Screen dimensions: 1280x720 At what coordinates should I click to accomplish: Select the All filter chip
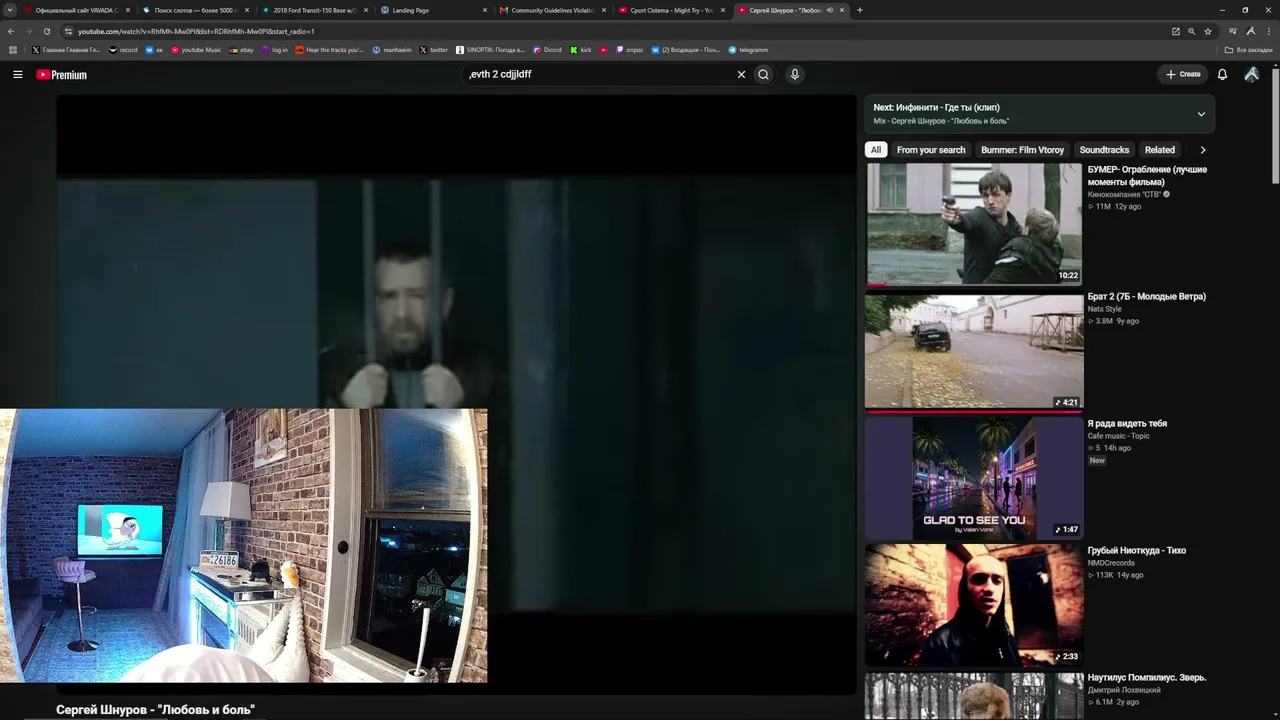(x=876, y=150)
